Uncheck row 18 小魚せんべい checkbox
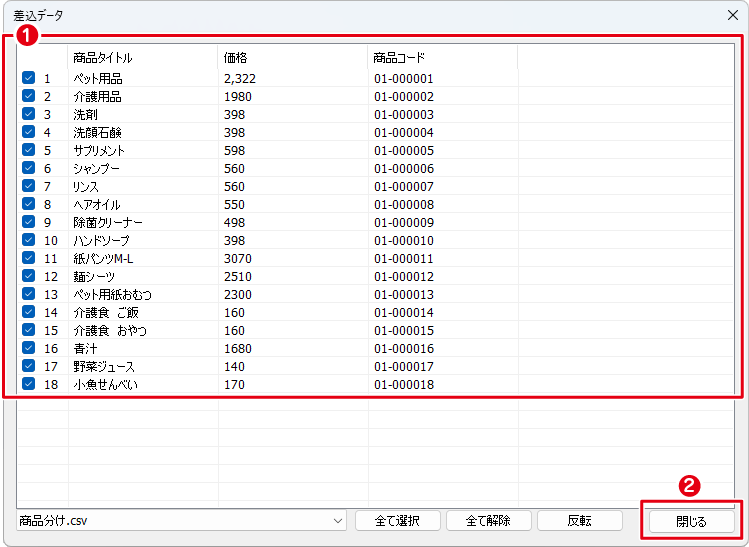 click(x=28, y=384)
